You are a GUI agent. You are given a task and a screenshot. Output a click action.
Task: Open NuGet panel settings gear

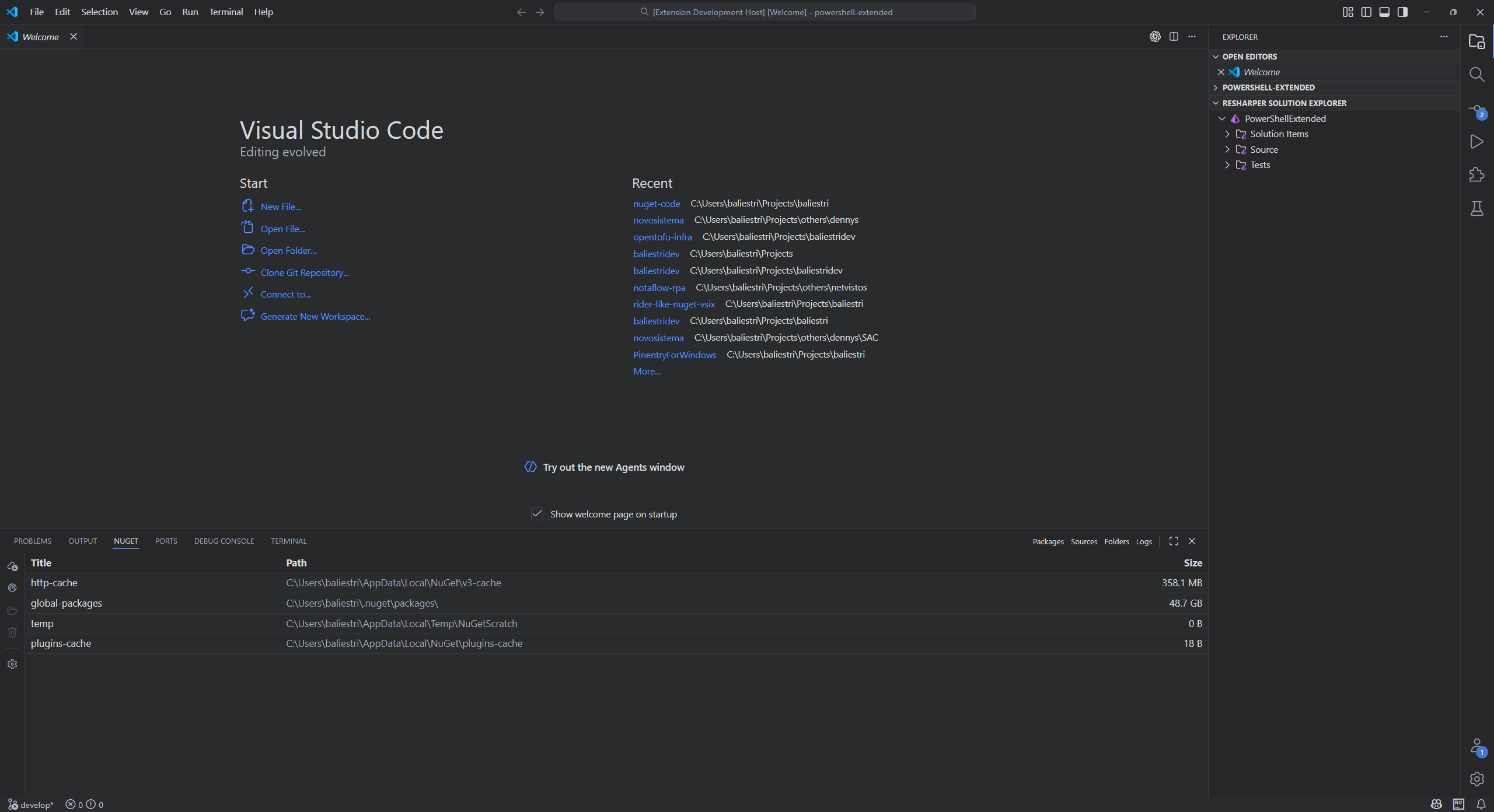(12, 664)
